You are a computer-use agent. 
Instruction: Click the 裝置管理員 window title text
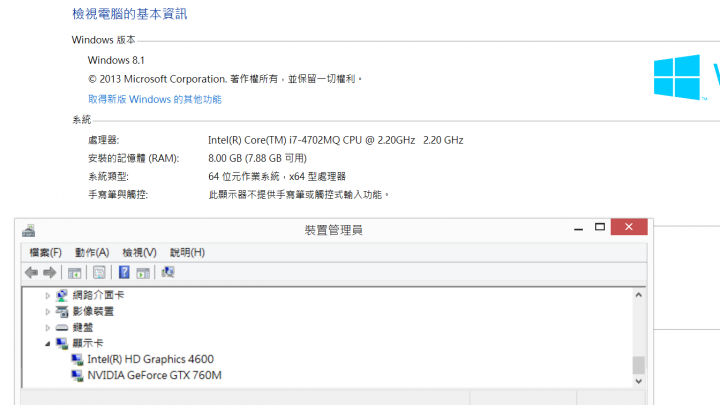(333, 230)
